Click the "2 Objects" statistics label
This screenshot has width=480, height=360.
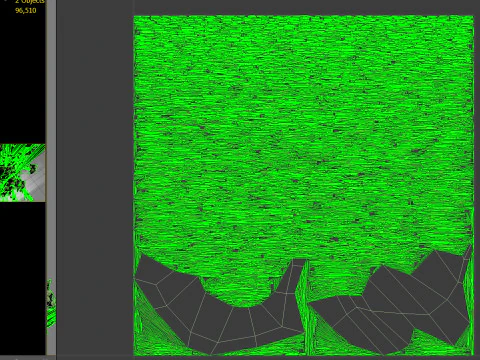pyautogui.click(x=30, y=1)
